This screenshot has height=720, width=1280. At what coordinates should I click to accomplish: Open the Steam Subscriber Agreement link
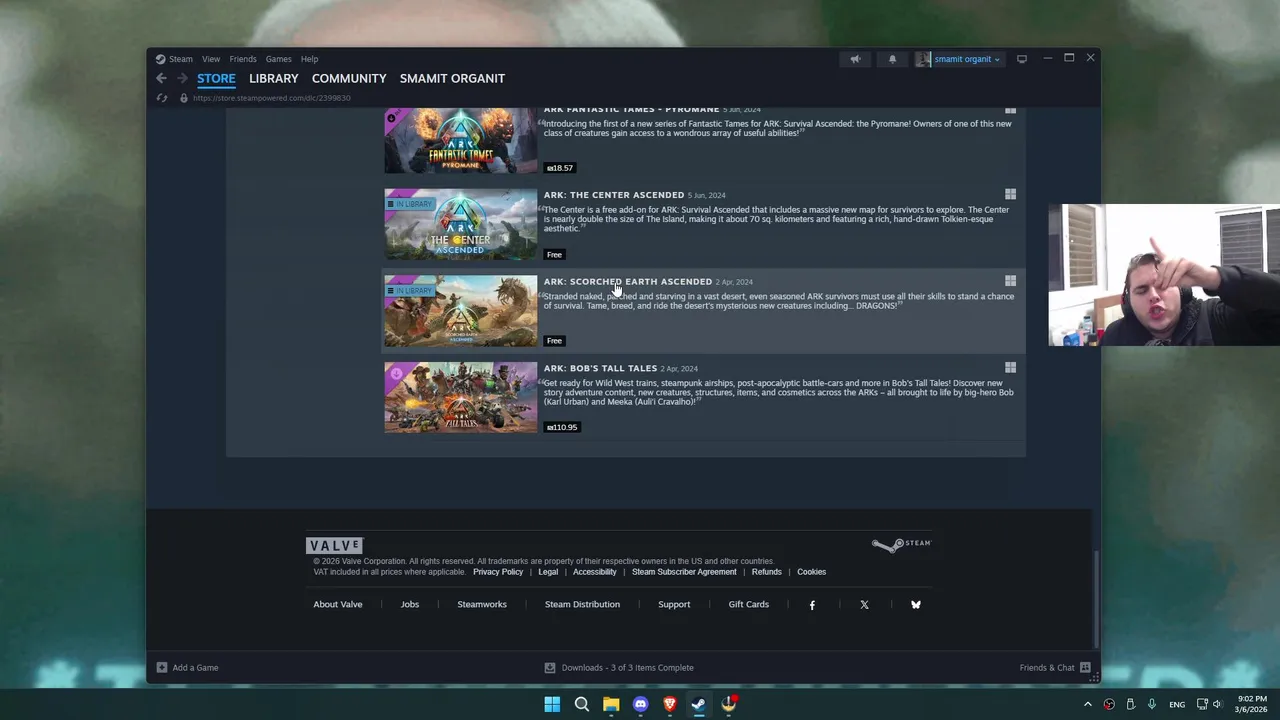tap(684, 572)
